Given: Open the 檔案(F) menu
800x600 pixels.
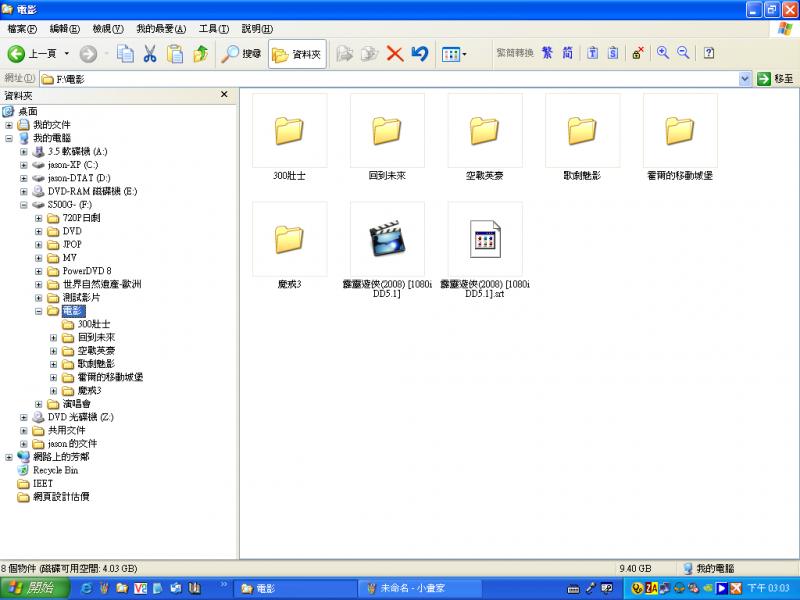Looking at the screenshot, I should click(22, 29).
